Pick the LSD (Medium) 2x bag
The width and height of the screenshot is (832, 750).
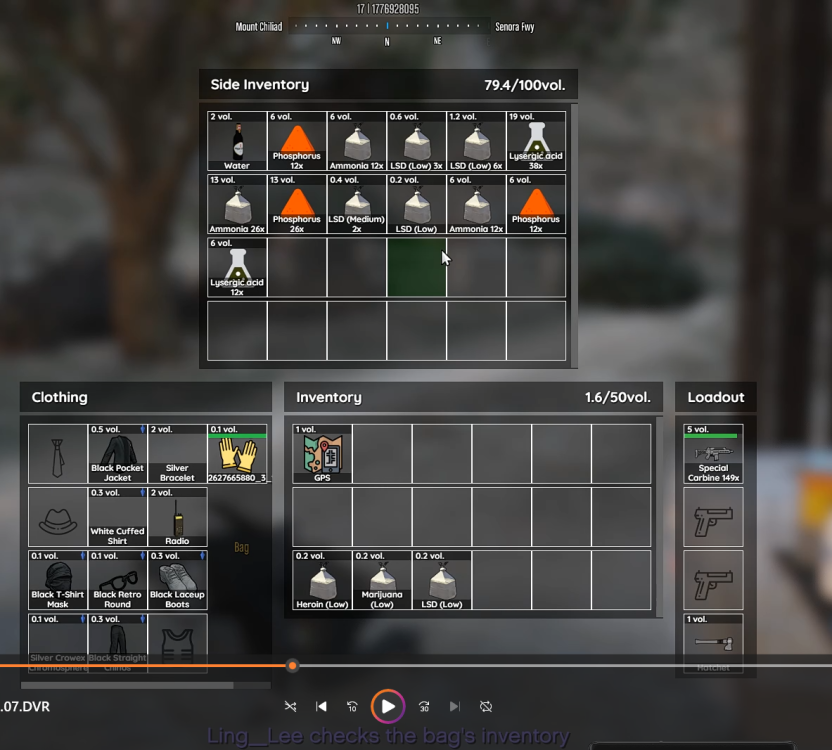coord(357,204)
